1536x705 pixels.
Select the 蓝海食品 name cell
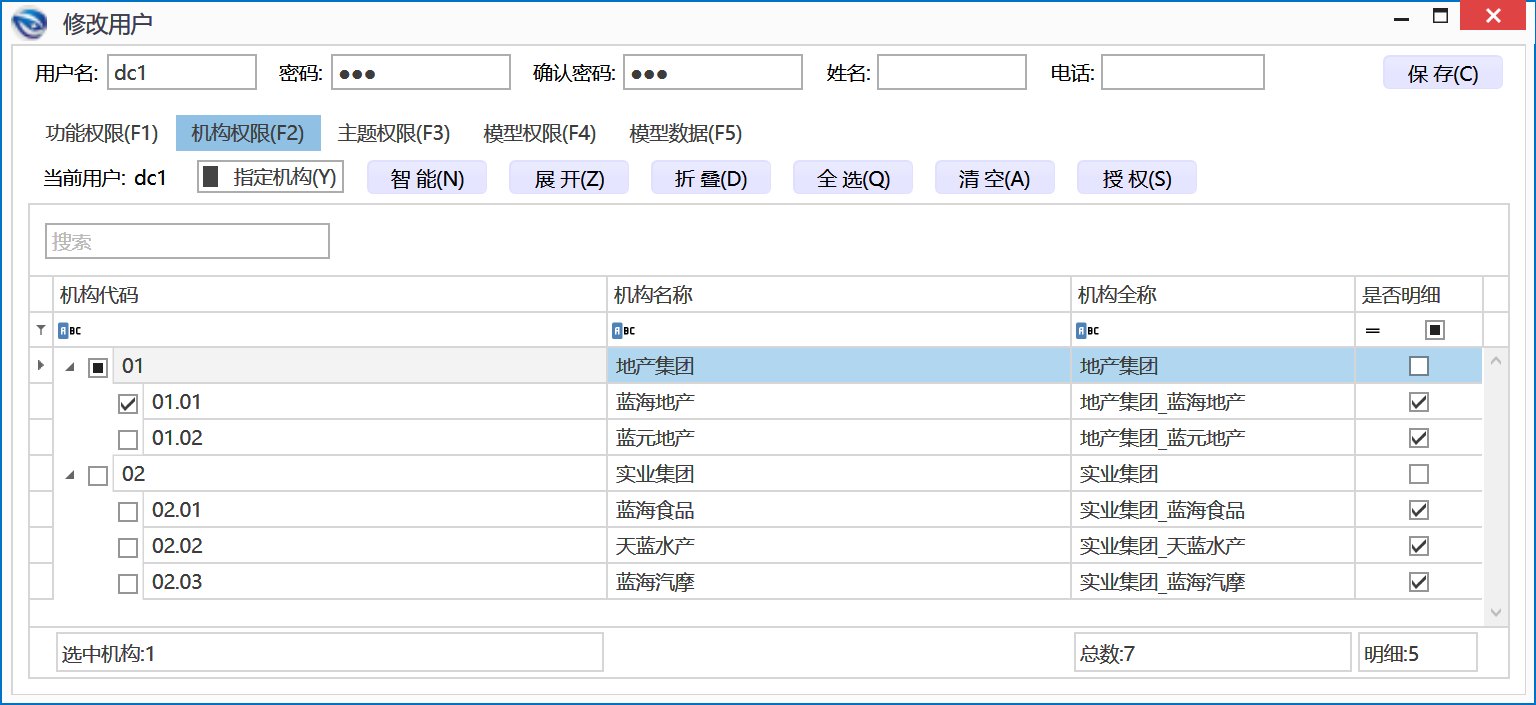click(x=839, y=510)
